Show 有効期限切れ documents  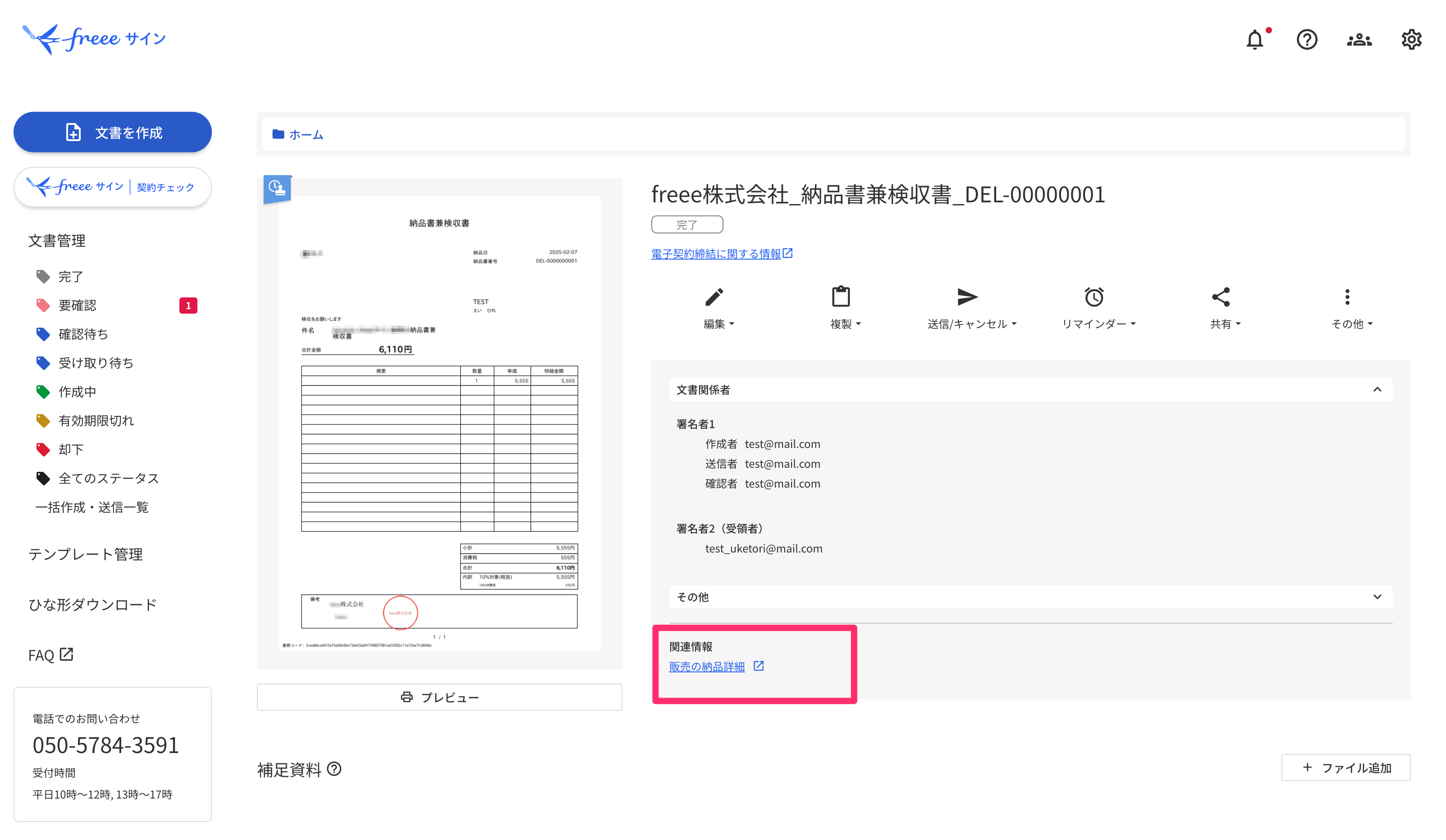pyautogui.click(x=96, y=420)
